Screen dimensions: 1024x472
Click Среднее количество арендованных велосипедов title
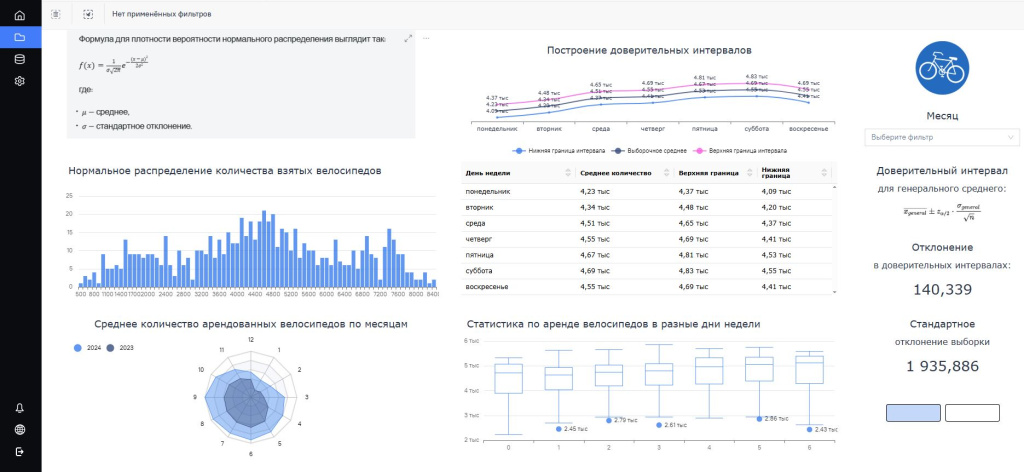point(251,324)
